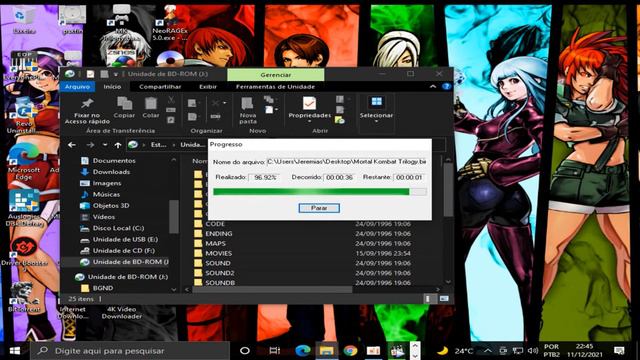Go forward with the right arrow
This screenshot has height=360, width=640.
90,145
